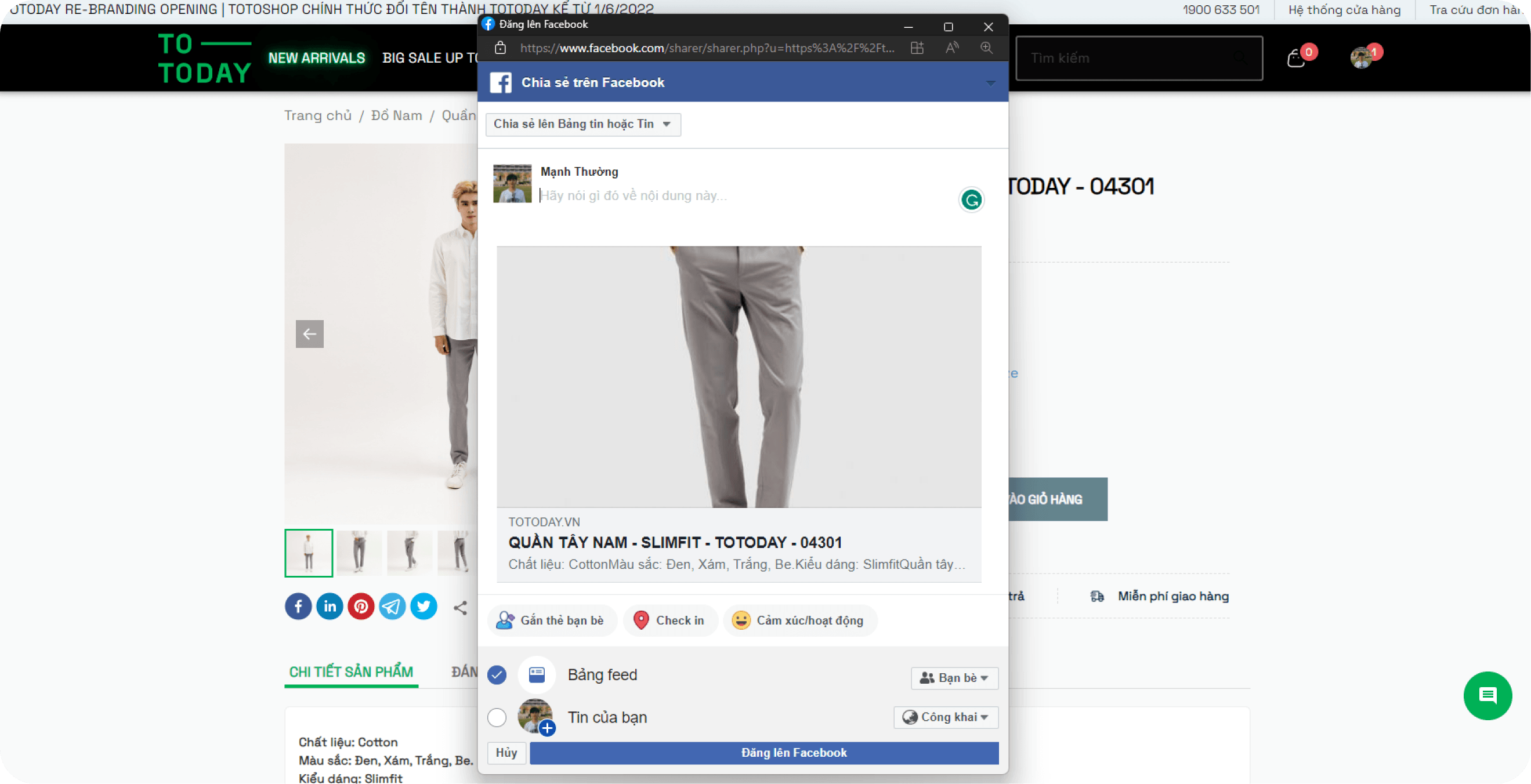Click Check in button

[x=670, y=620]
